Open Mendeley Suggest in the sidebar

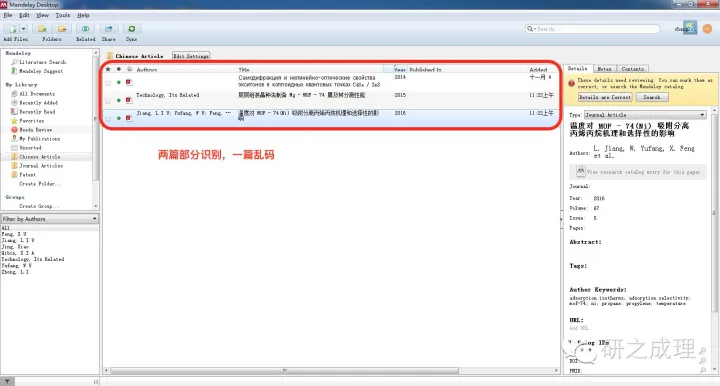pyautogui.click(x=37, y=71)
